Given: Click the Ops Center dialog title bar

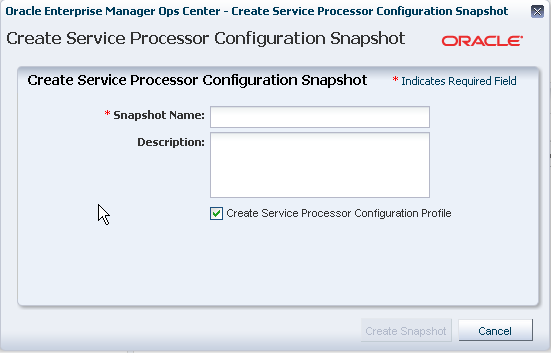Looking at the screenshot, I should pyautogui.click(x=256, y=11).
